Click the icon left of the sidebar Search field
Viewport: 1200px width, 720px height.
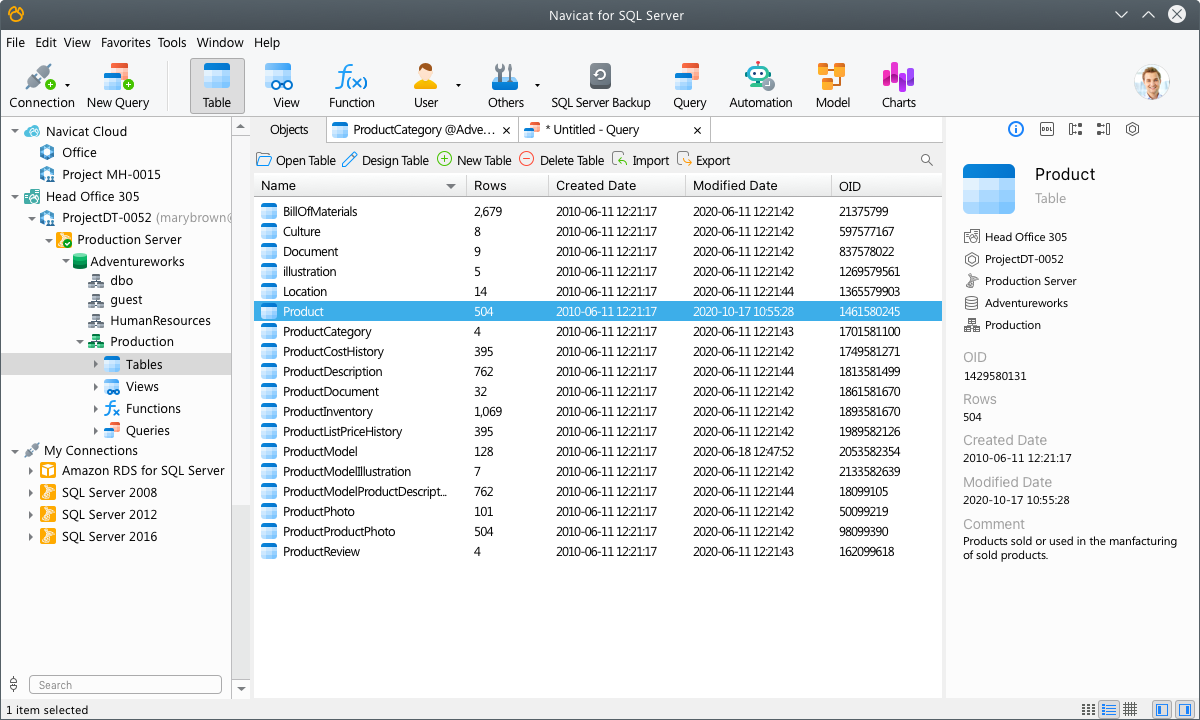[14, 685]
